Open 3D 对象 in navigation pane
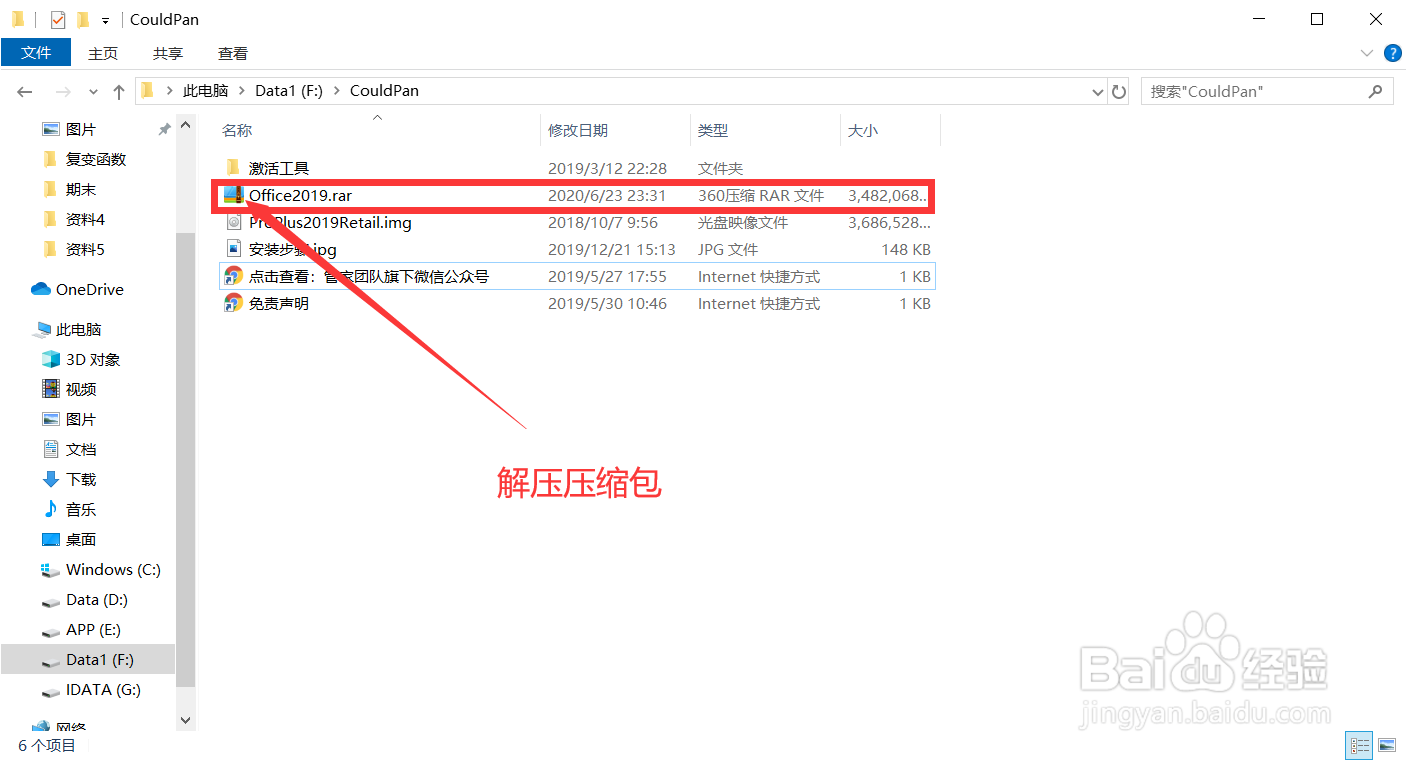The height and width of the screenshot is (761, 1407). pos(93,359)
